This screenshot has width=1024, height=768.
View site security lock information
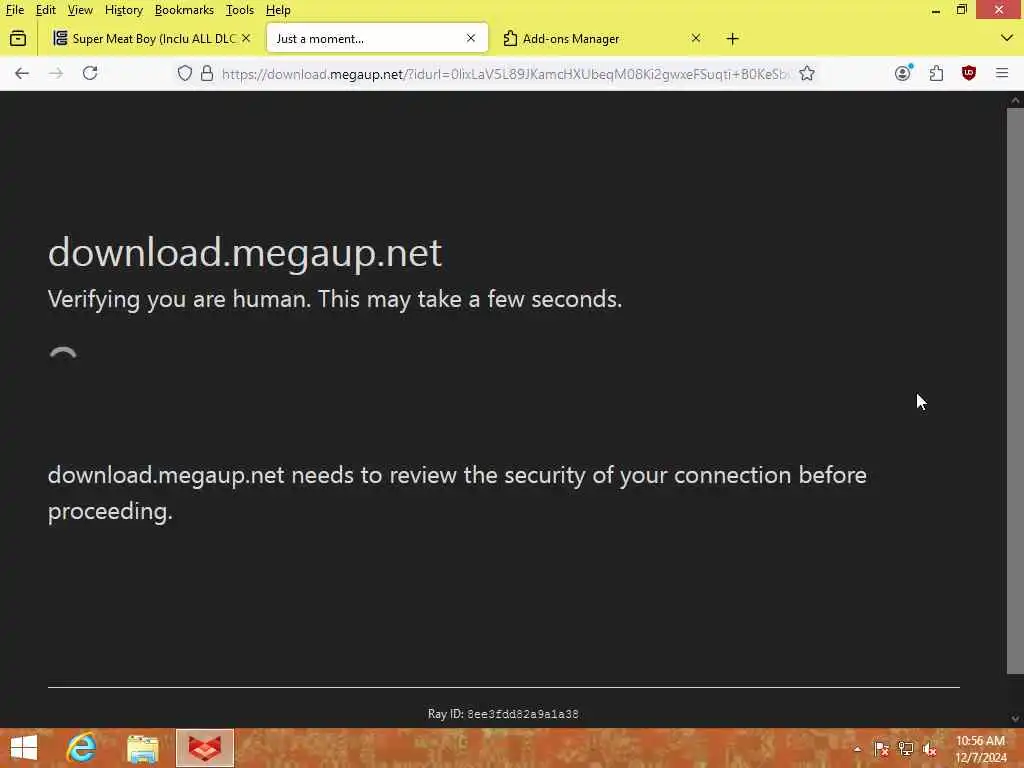pyautogui.click(x=207, y=73)
